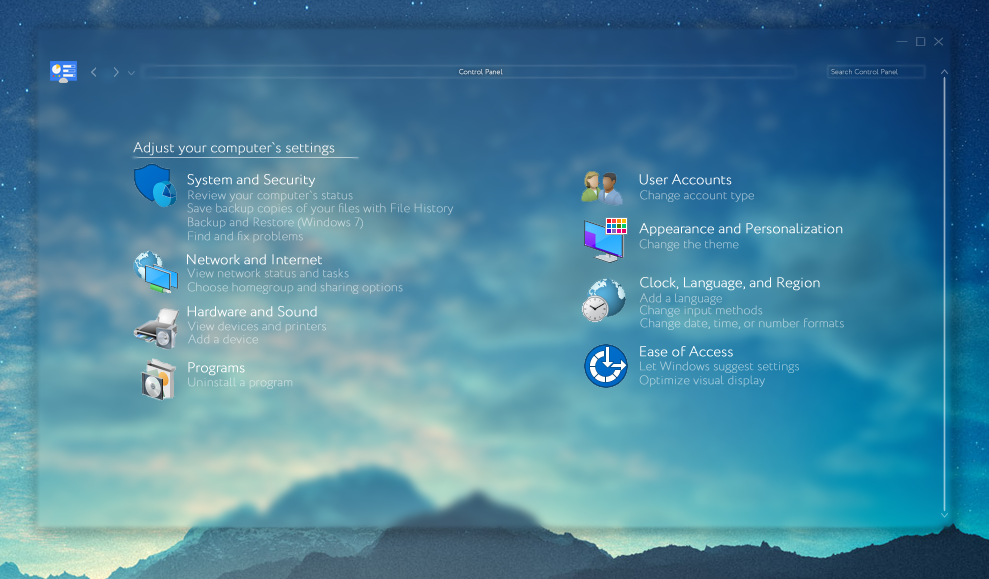Open Ease of Access heading
This screenshot has width=989, height=579.
click(x=686, y=351)
